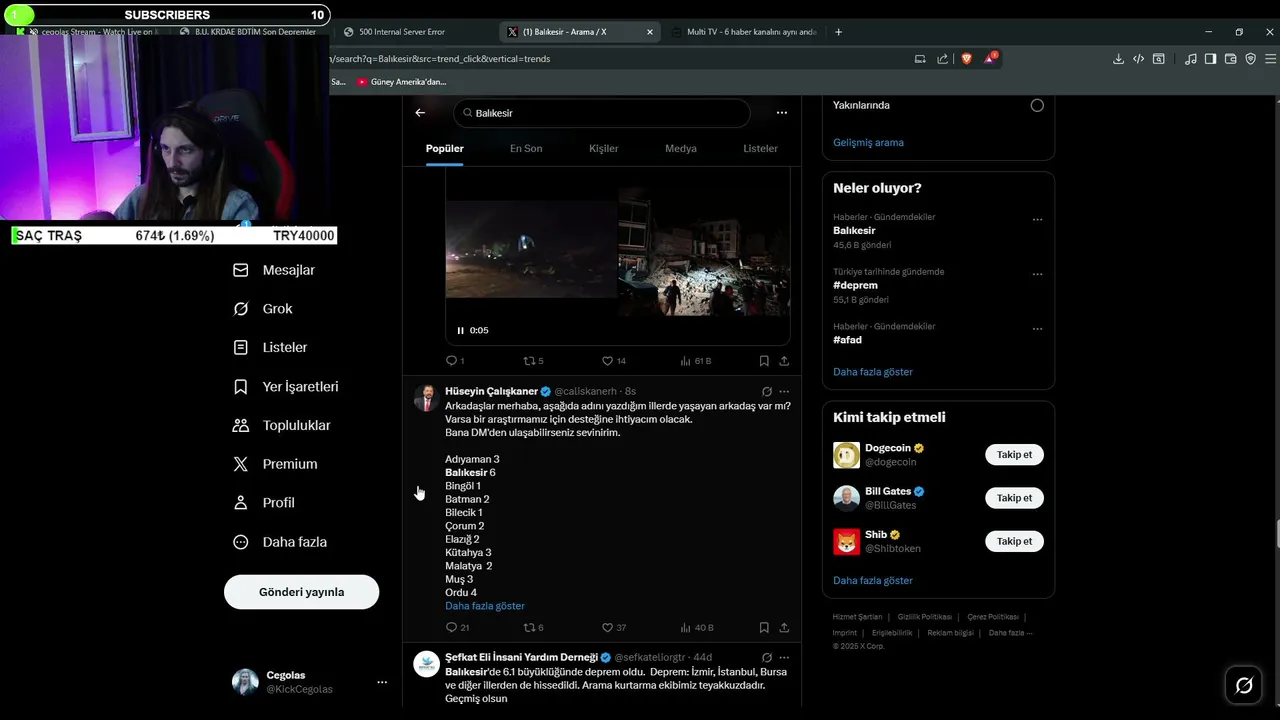The height and width of the screenshot is (720, 1280).
Task: Open Brave Rewards triangle icon
Action: [989, 59]
